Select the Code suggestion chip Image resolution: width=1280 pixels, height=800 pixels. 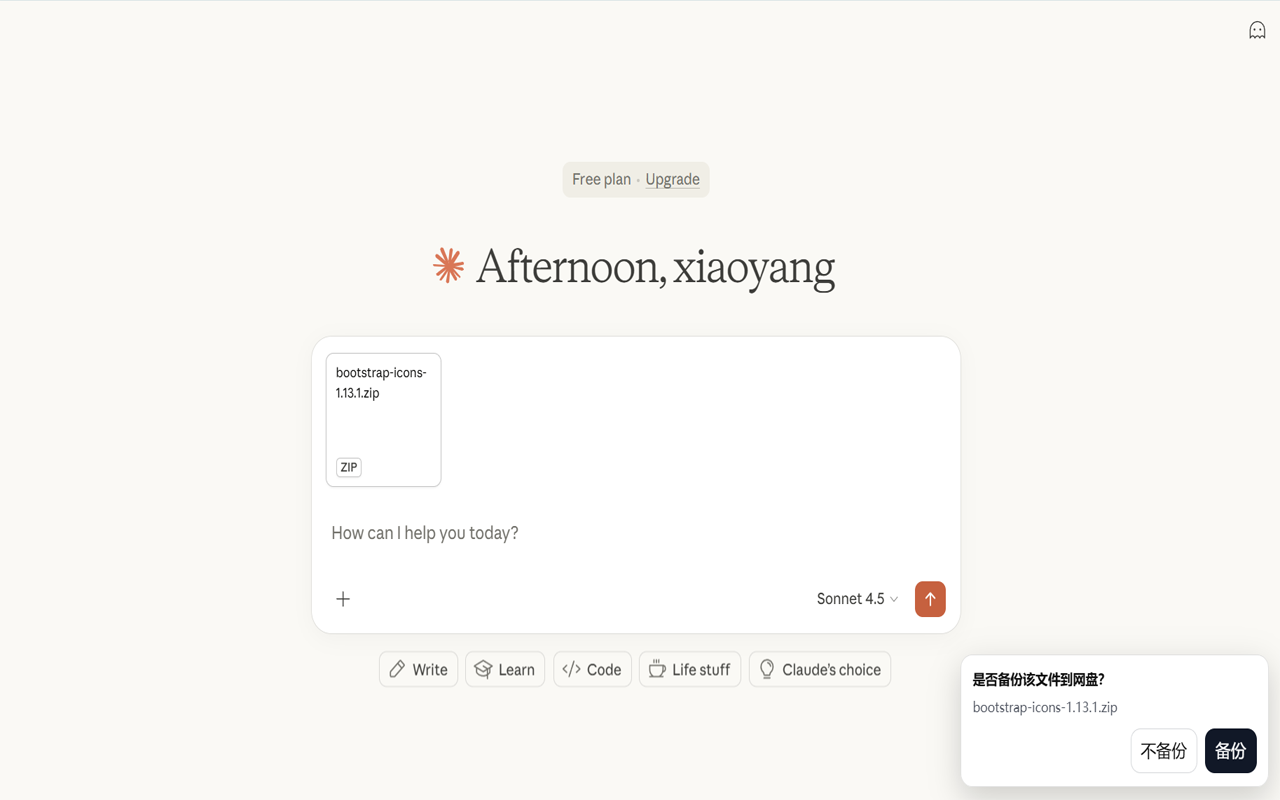coord(592,669)
